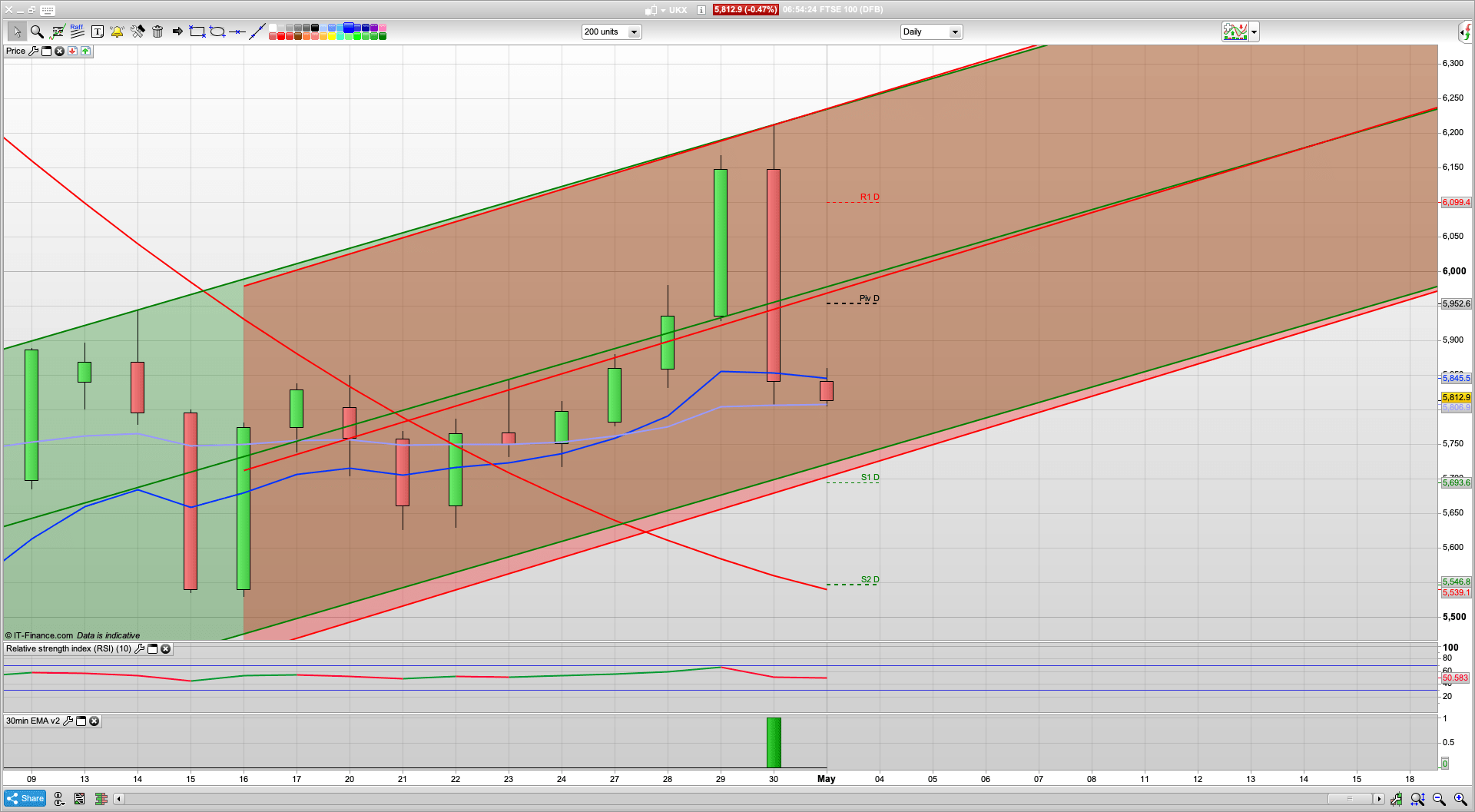Open the Daily timeframe dropdown
This screenshot has width=1475, height=812.
(x=955, y=32)
